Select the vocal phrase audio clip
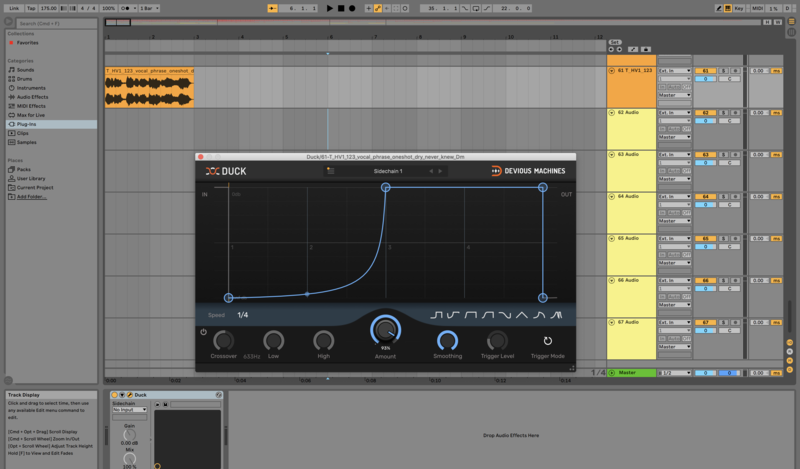The width and height of the screenshot is (800, 469). point(149,87)
